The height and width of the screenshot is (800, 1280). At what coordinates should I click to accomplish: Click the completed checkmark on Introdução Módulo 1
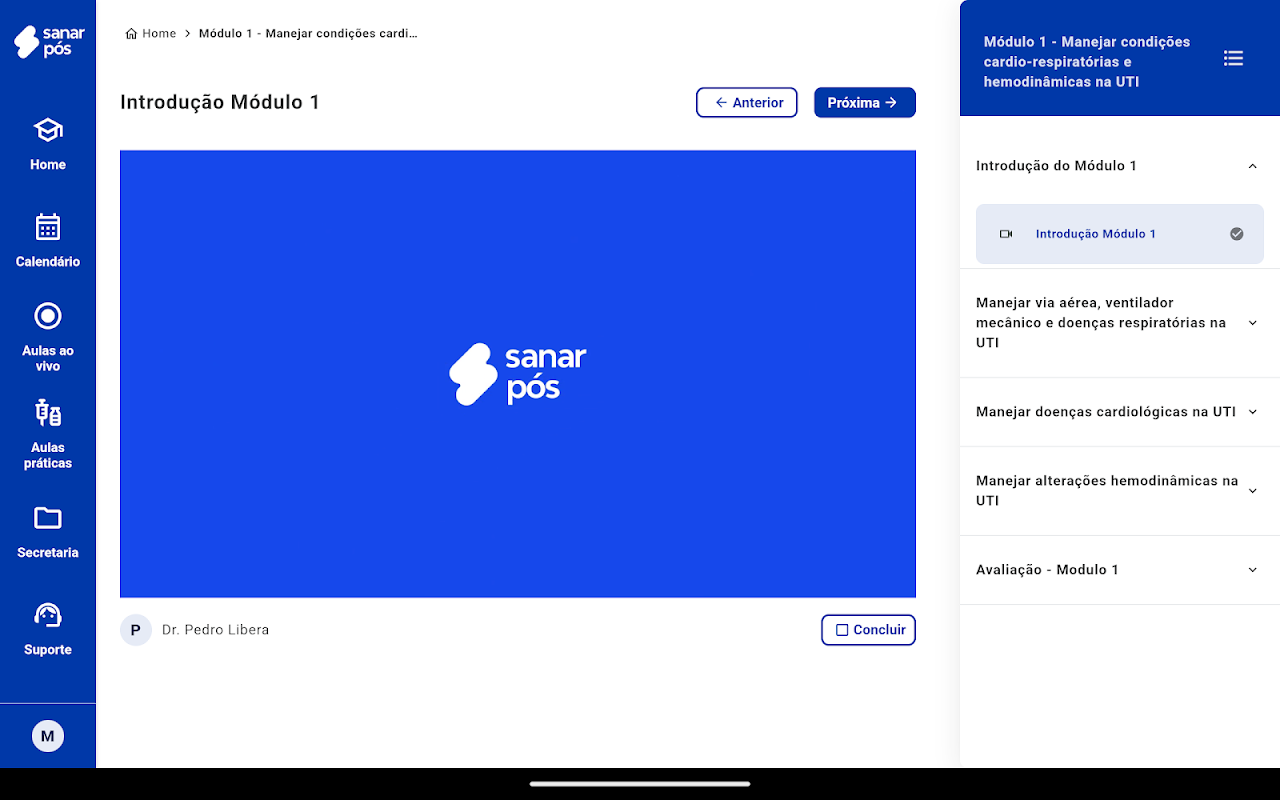[x=1237, y=234]
